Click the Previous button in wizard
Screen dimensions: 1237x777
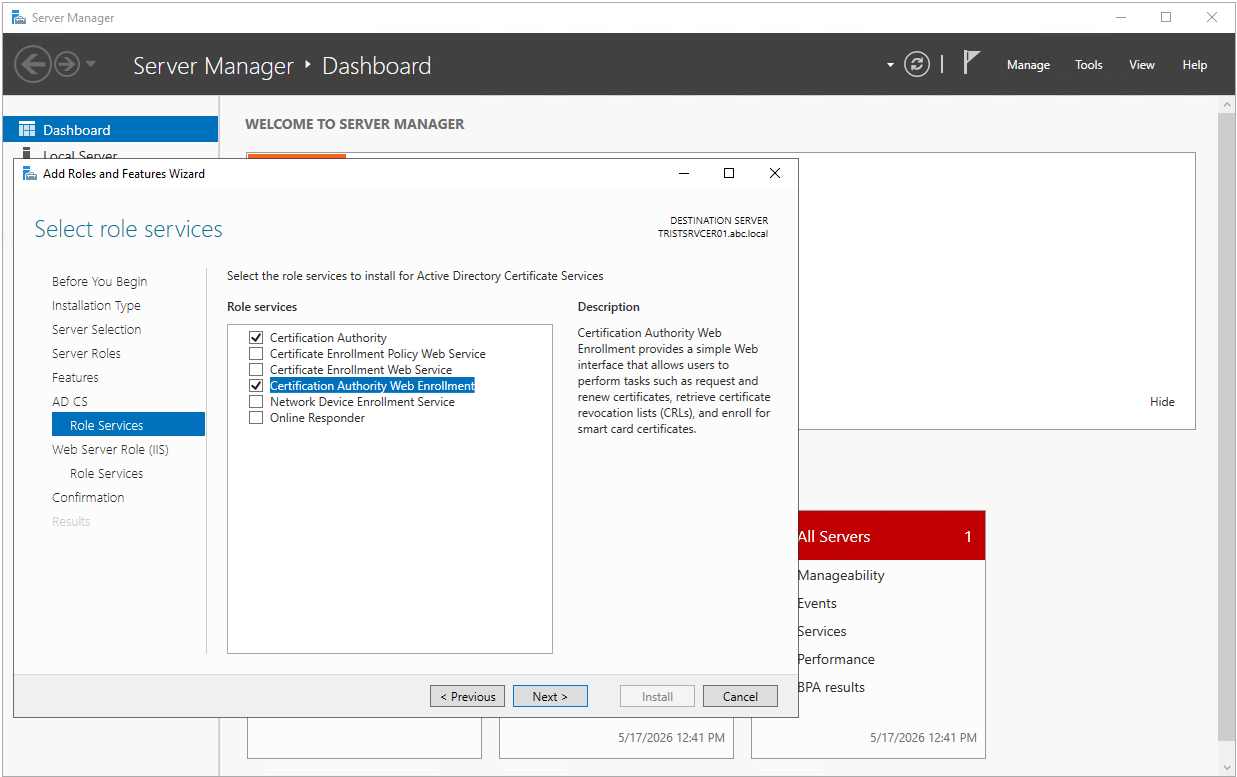click(x=467, y=697)
